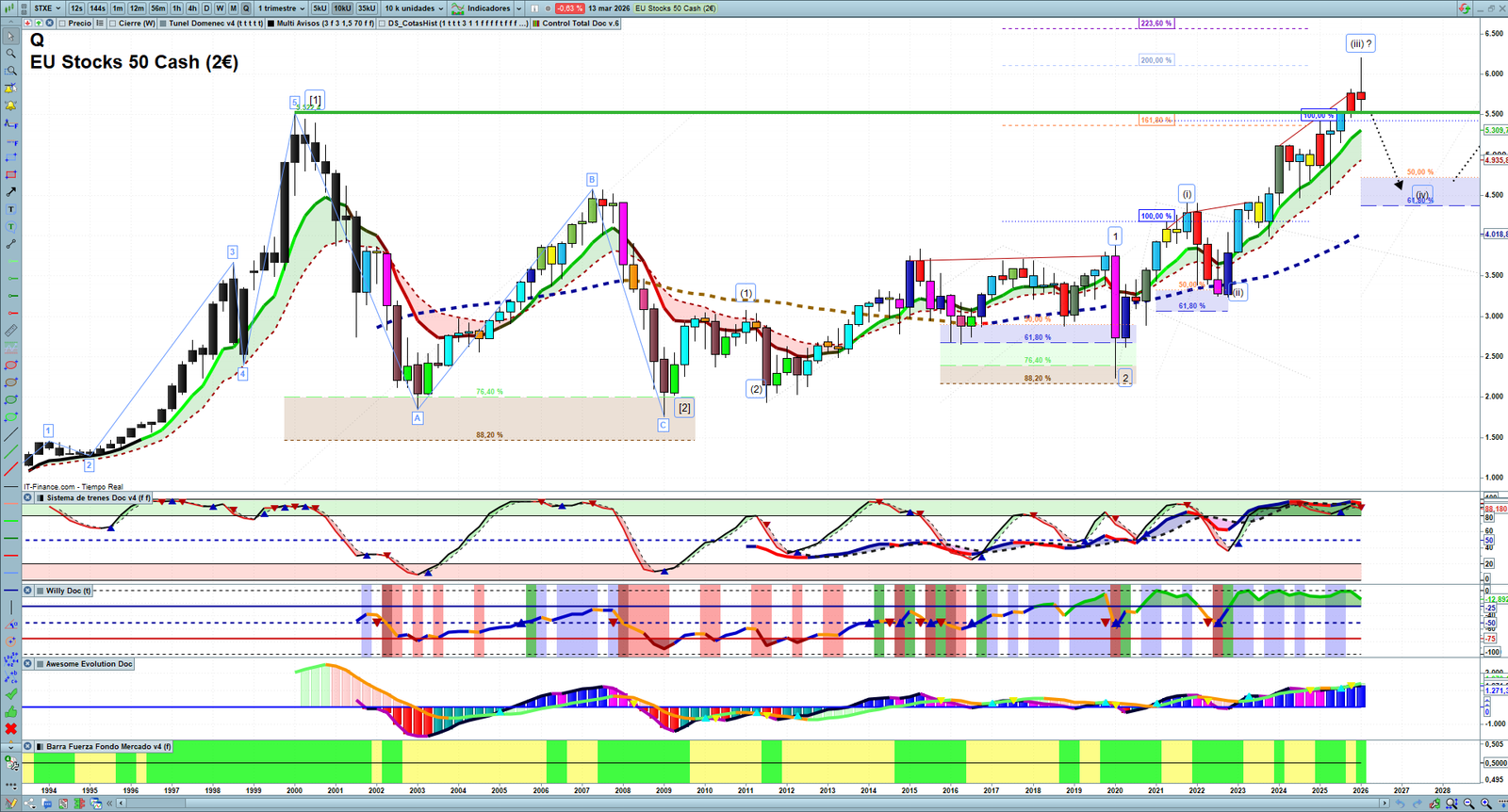The height and width of the screenshot is (812, 1508).
Task: Click the Tunel Domenec v4 color square
Action: tap(164, 24)
